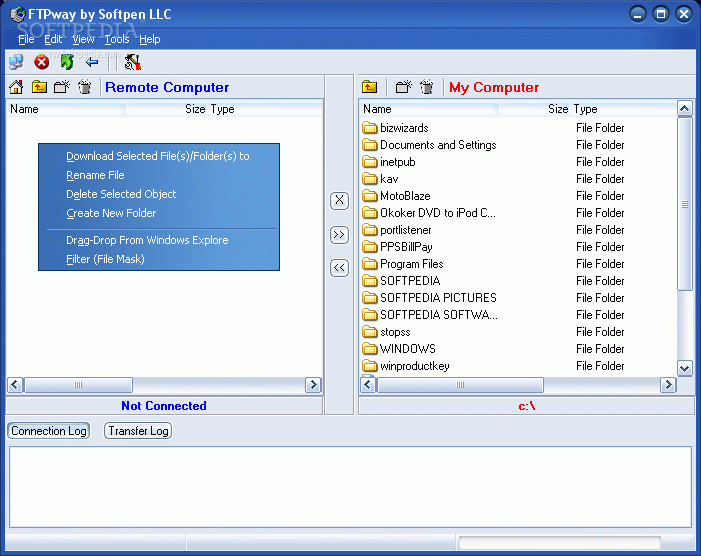This screenshot has height=556, width=701.
Task: Click the blue back arrow icon
Action: pos(92,62)
